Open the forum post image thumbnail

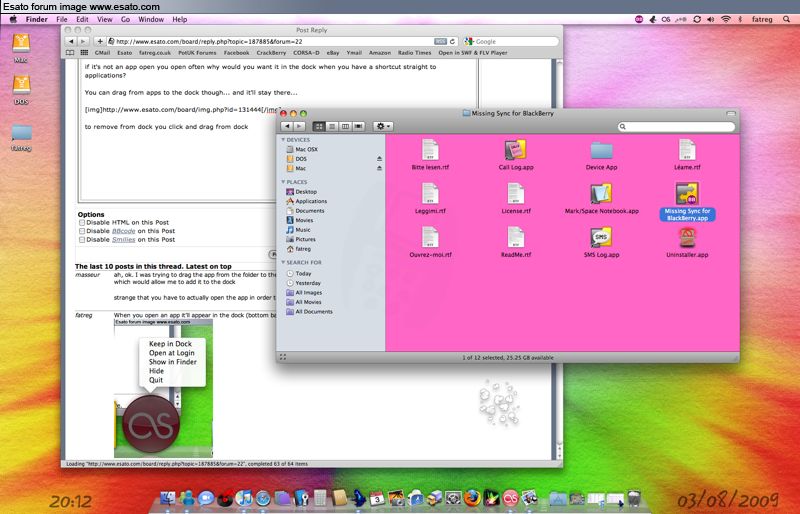tap(163, 388)
